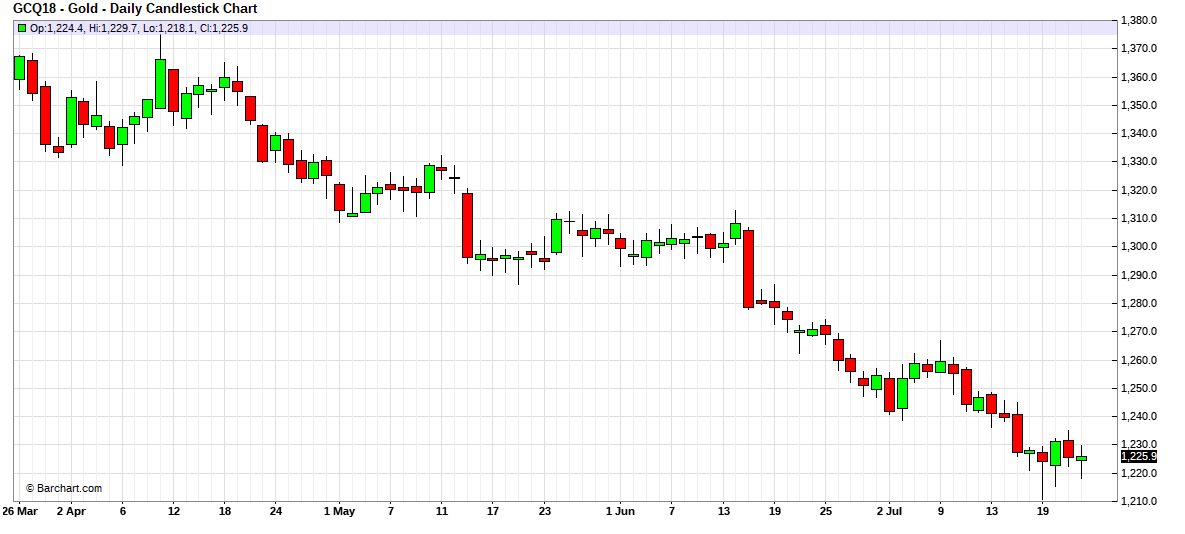This screenshot has height=534, width=1185.
Task: Click the 1,270.0 price axis label
Action: pyautogui.click(x=1140, y=332)
